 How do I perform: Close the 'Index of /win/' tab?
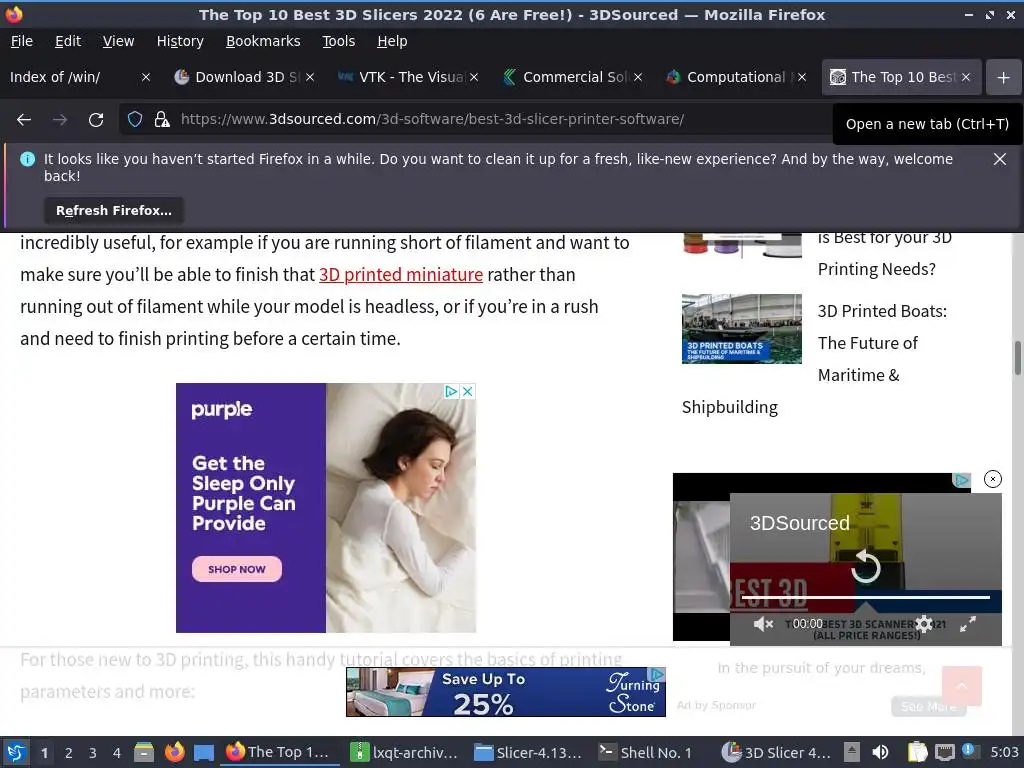tap(146, 77)
